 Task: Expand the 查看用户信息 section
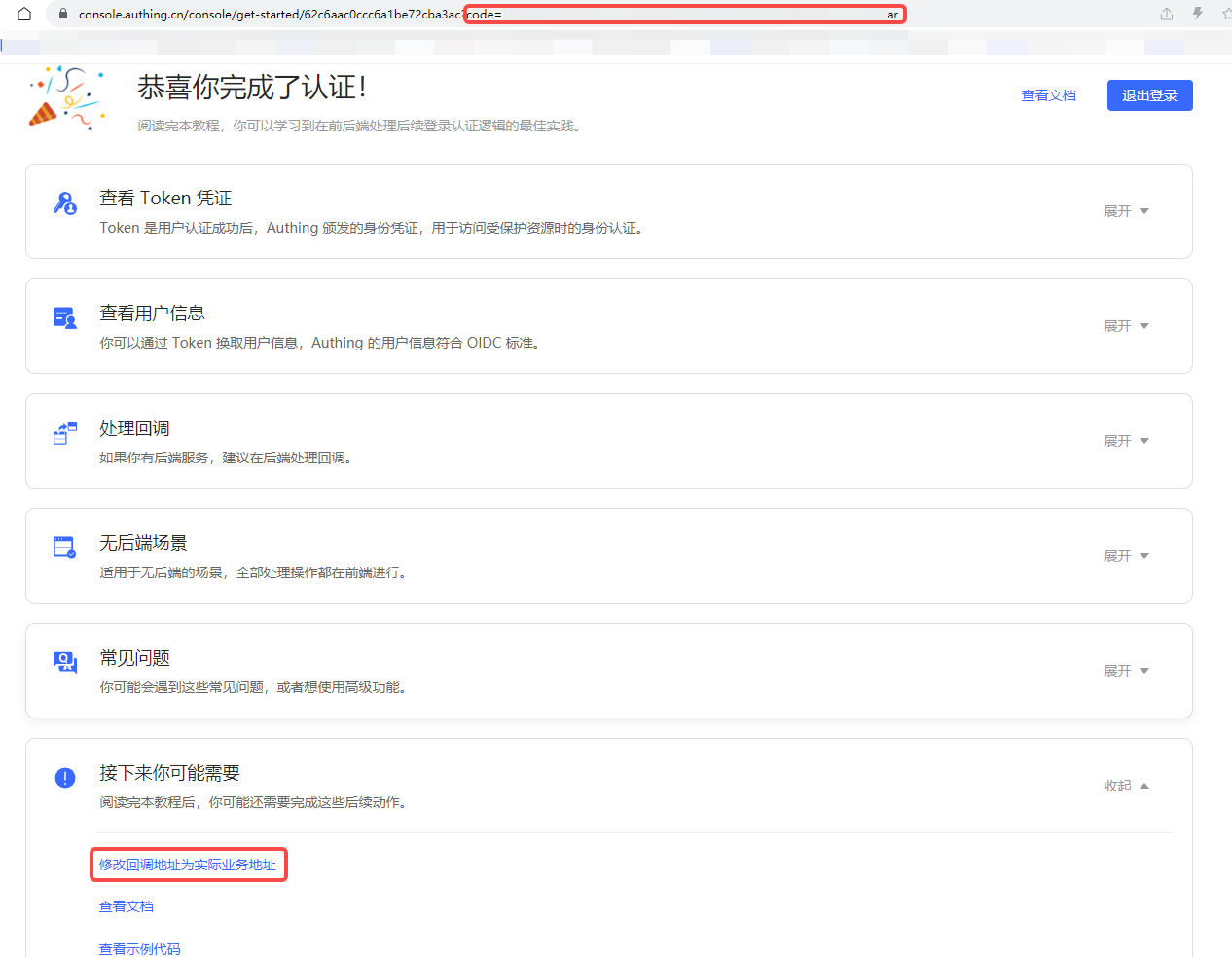point(1126,326)
